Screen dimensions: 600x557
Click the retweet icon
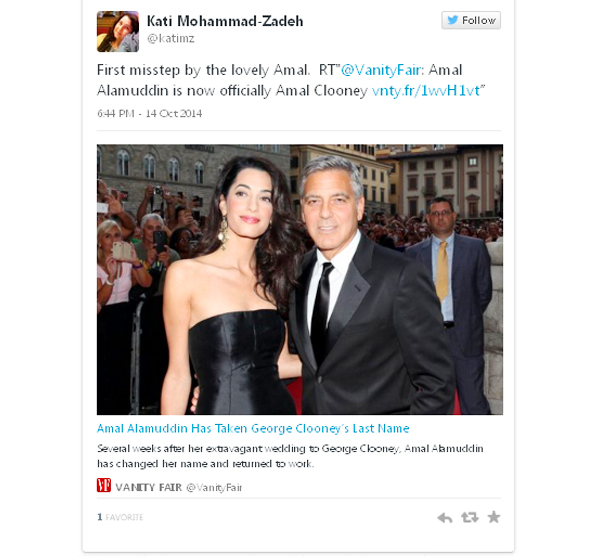(470, 517)
